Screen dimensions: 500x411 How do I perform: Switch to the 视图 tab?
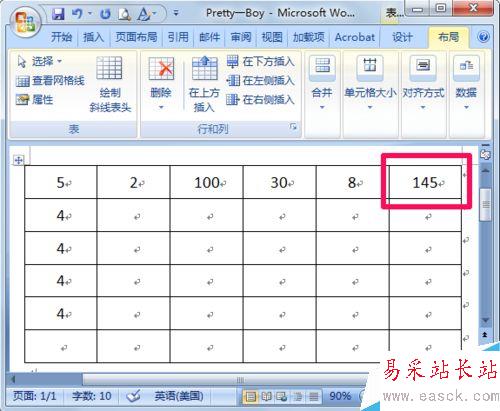point(272,37)
